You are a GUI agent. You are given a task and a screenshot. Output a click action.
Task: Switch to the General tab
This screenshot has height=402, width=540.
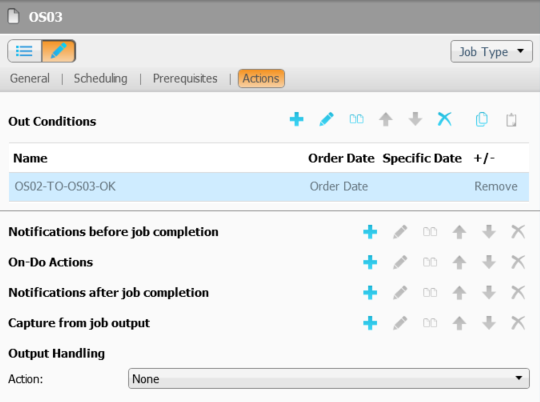tap(30, 79)
